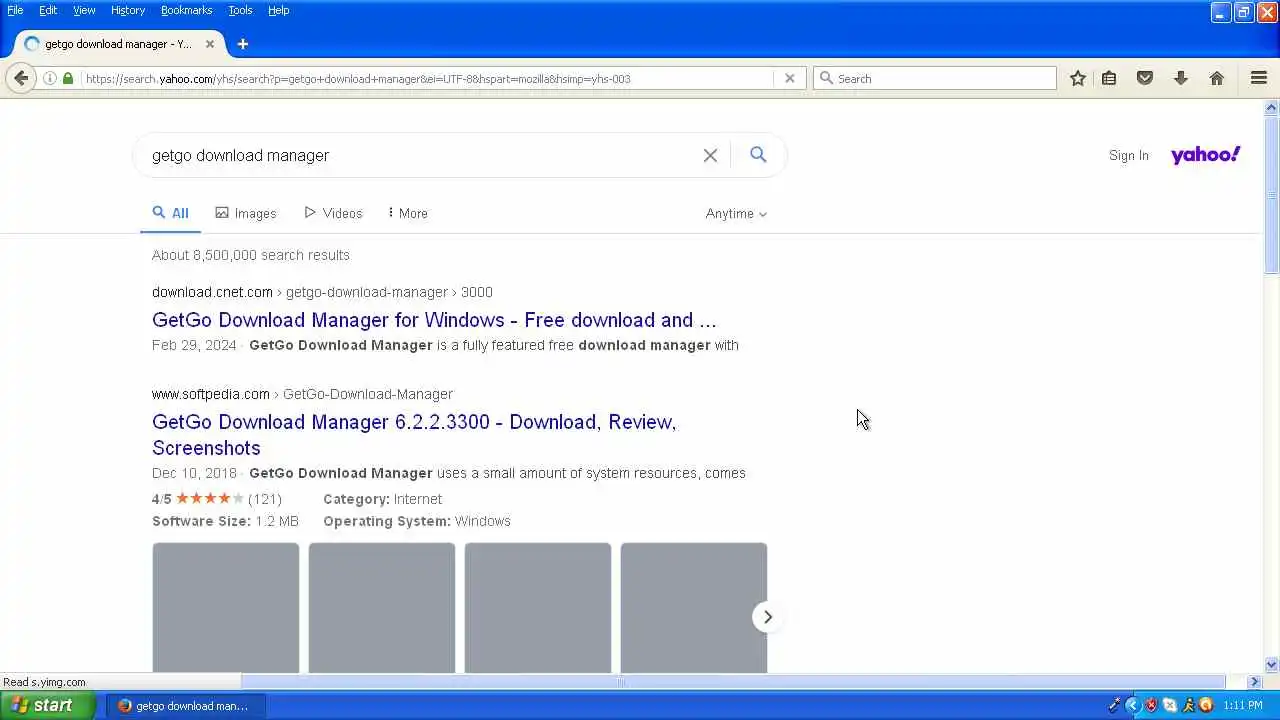
Task: Select Firefox taskbar button getgo download
Action: [187, 705]
